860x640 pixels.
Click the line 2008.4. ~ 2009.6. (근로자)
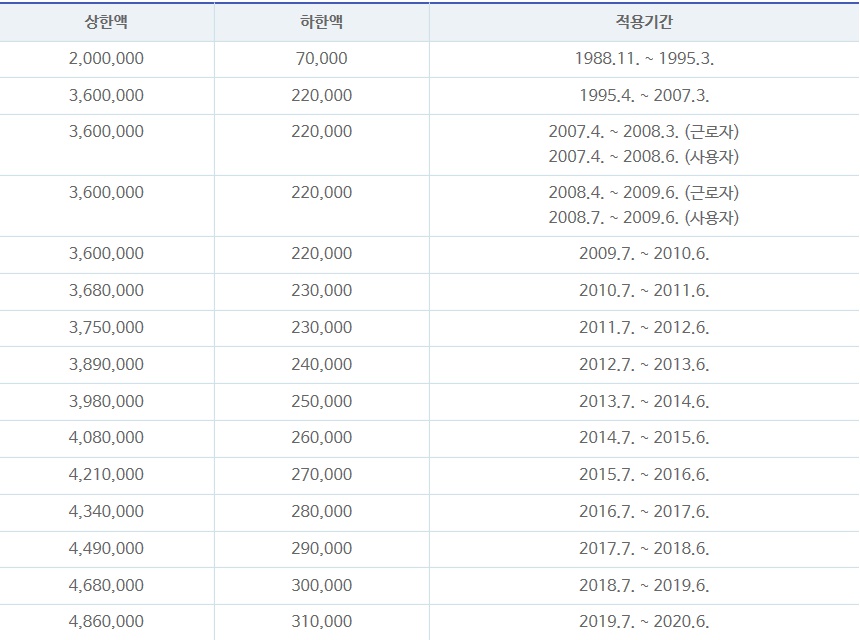click(644, 192)
